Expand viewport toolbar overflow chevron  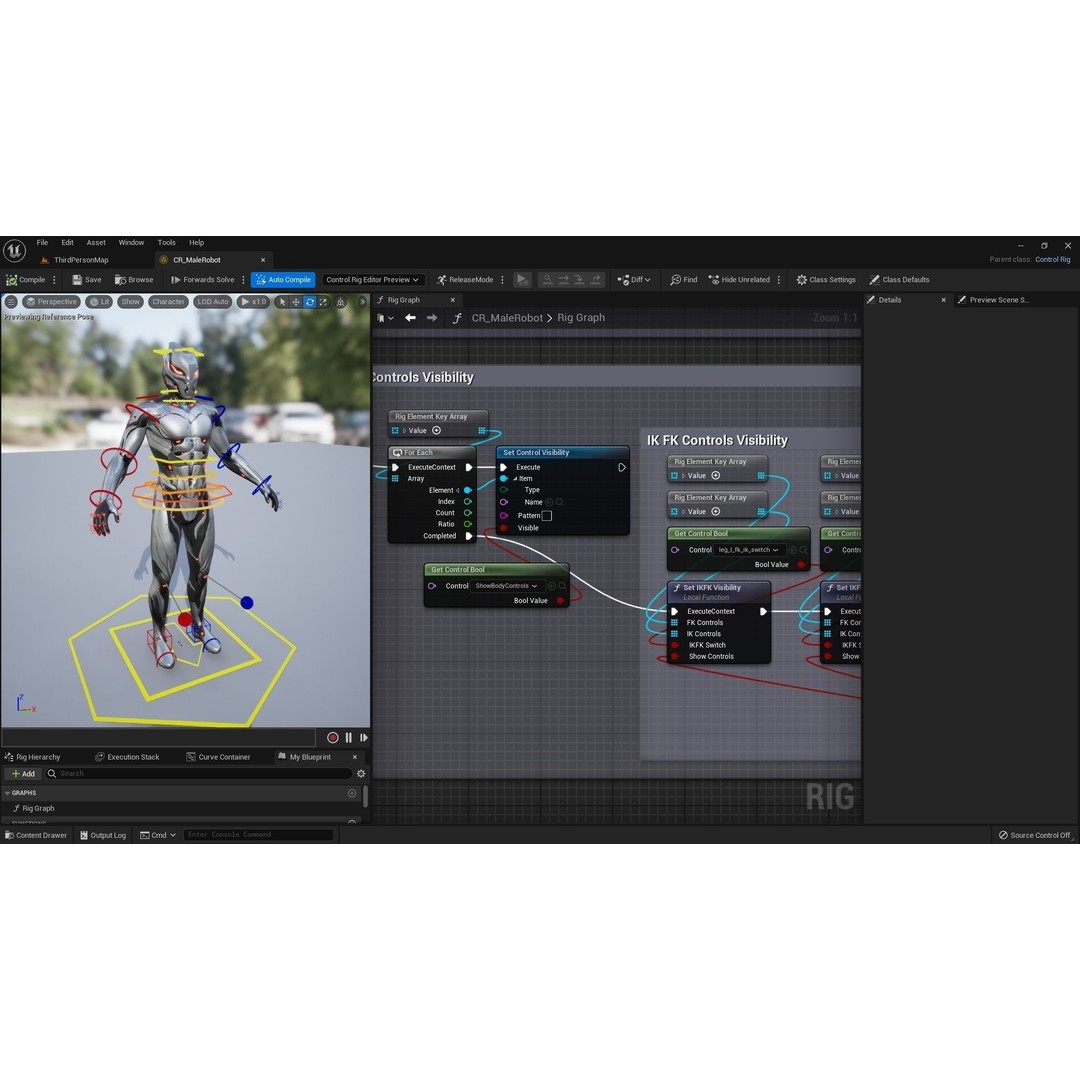[x=363, y=302]
